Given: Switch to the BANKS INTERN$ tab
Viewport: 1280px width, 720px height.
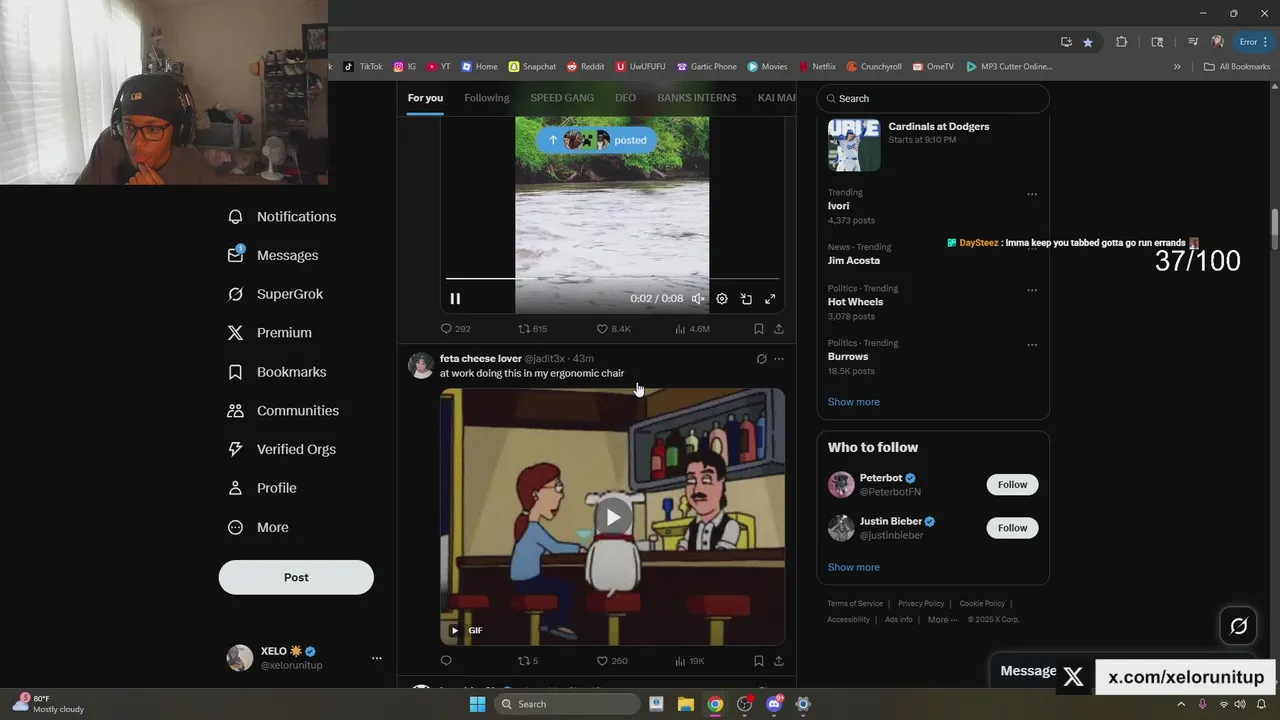Looking at the screenshot, I should coord(697,98).
